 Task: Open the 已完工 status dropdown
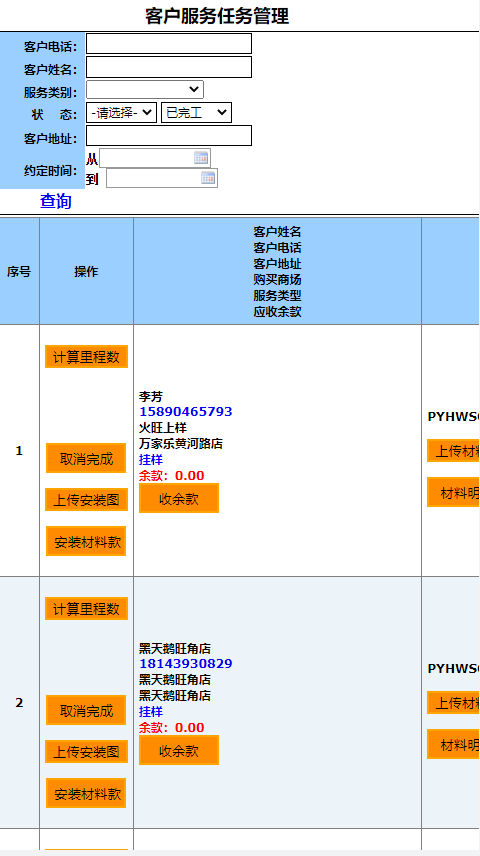197,112
